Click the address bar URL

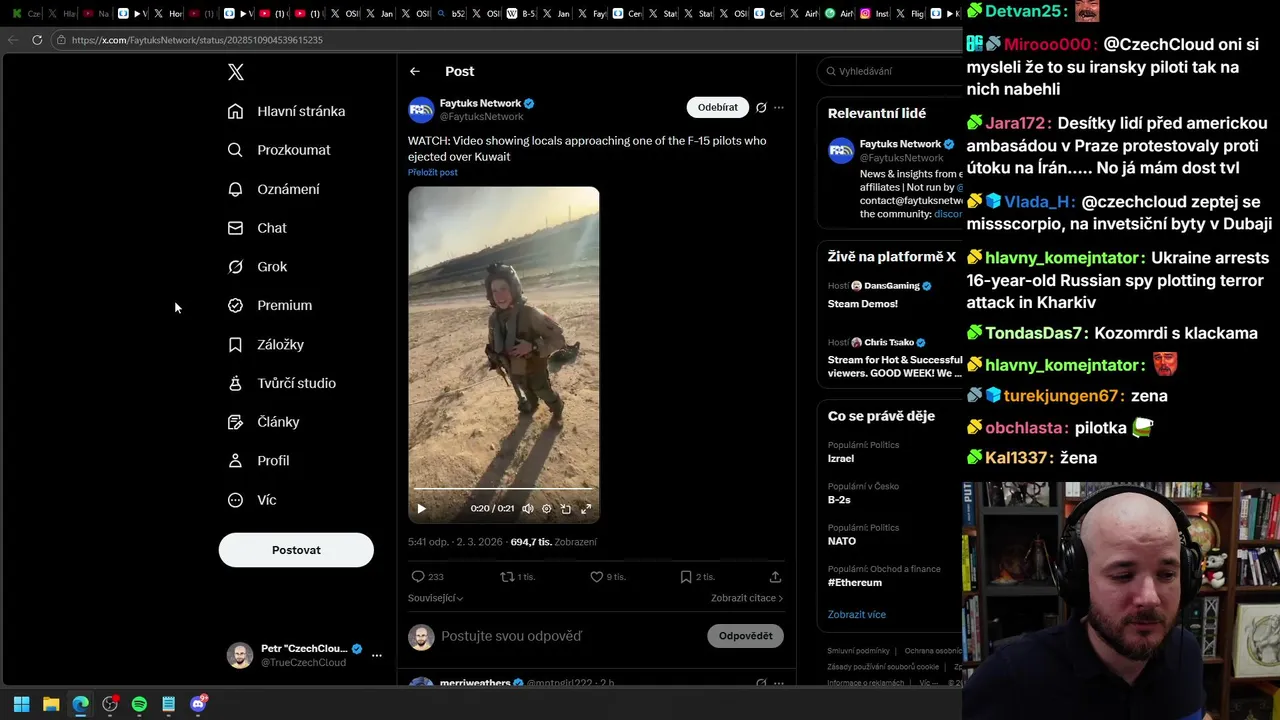197,40
